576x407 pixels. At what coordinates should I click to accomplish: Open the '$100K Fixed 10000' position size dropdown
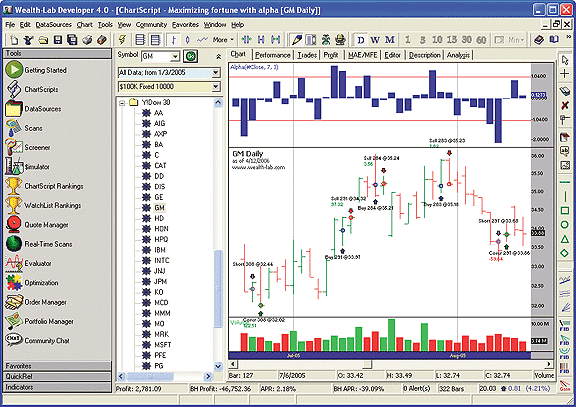(216, 87)
